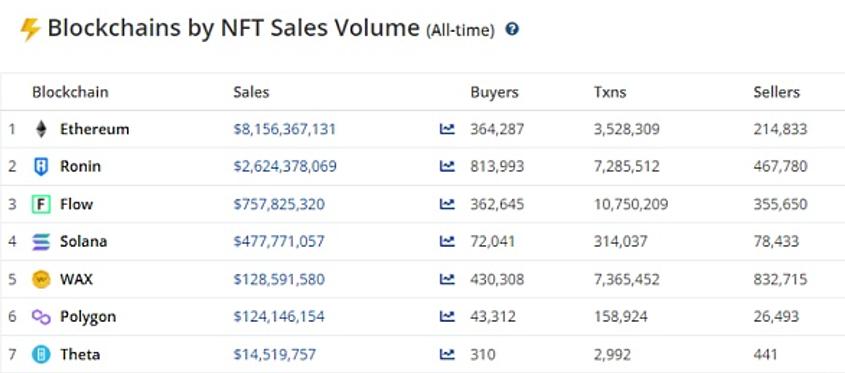Screen dimensions: 845x373
Task: Open the Theta sales chart icon
Action: (447, 354)
